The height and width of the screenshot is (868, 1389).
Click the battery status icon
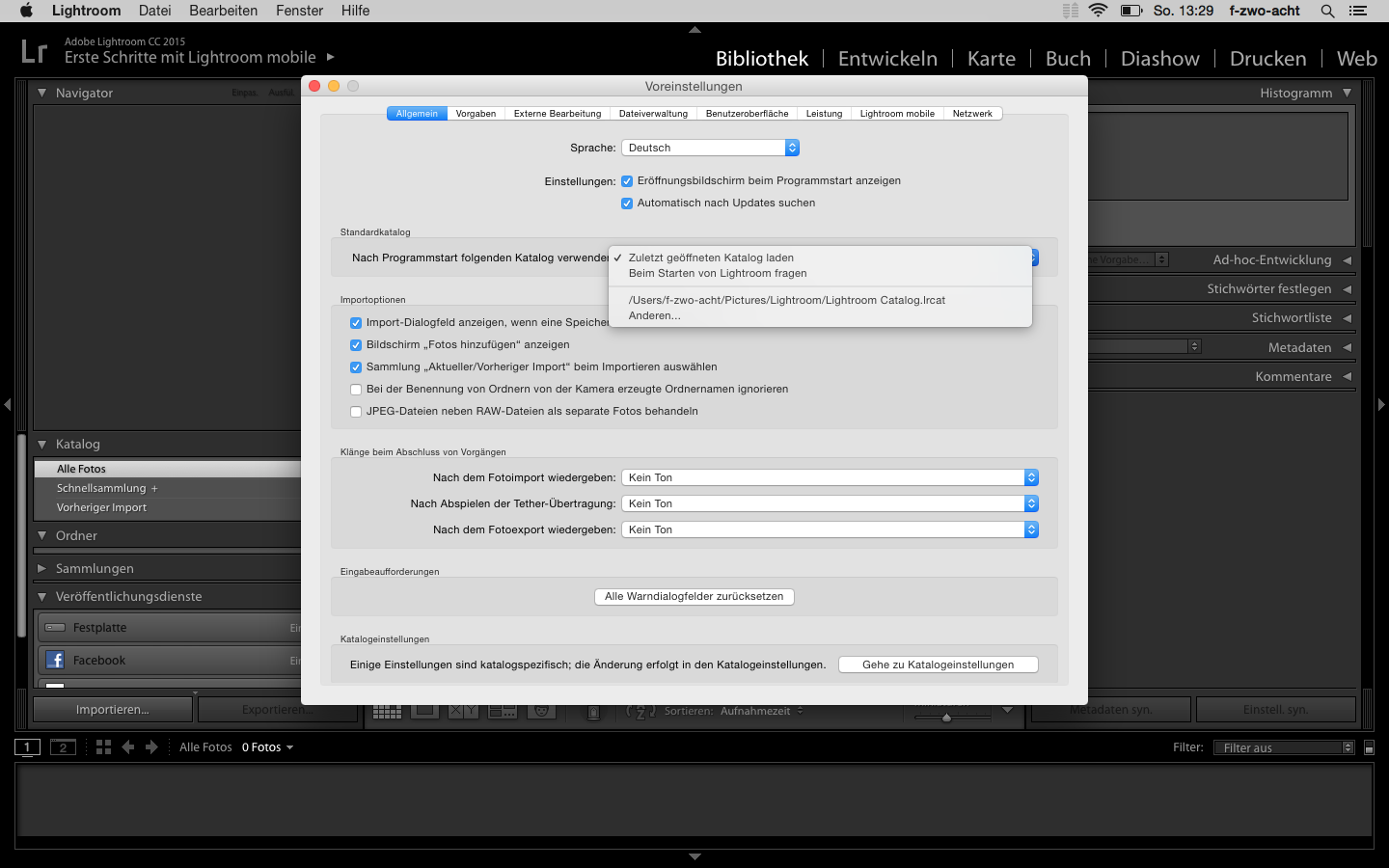coord(1131,11)
